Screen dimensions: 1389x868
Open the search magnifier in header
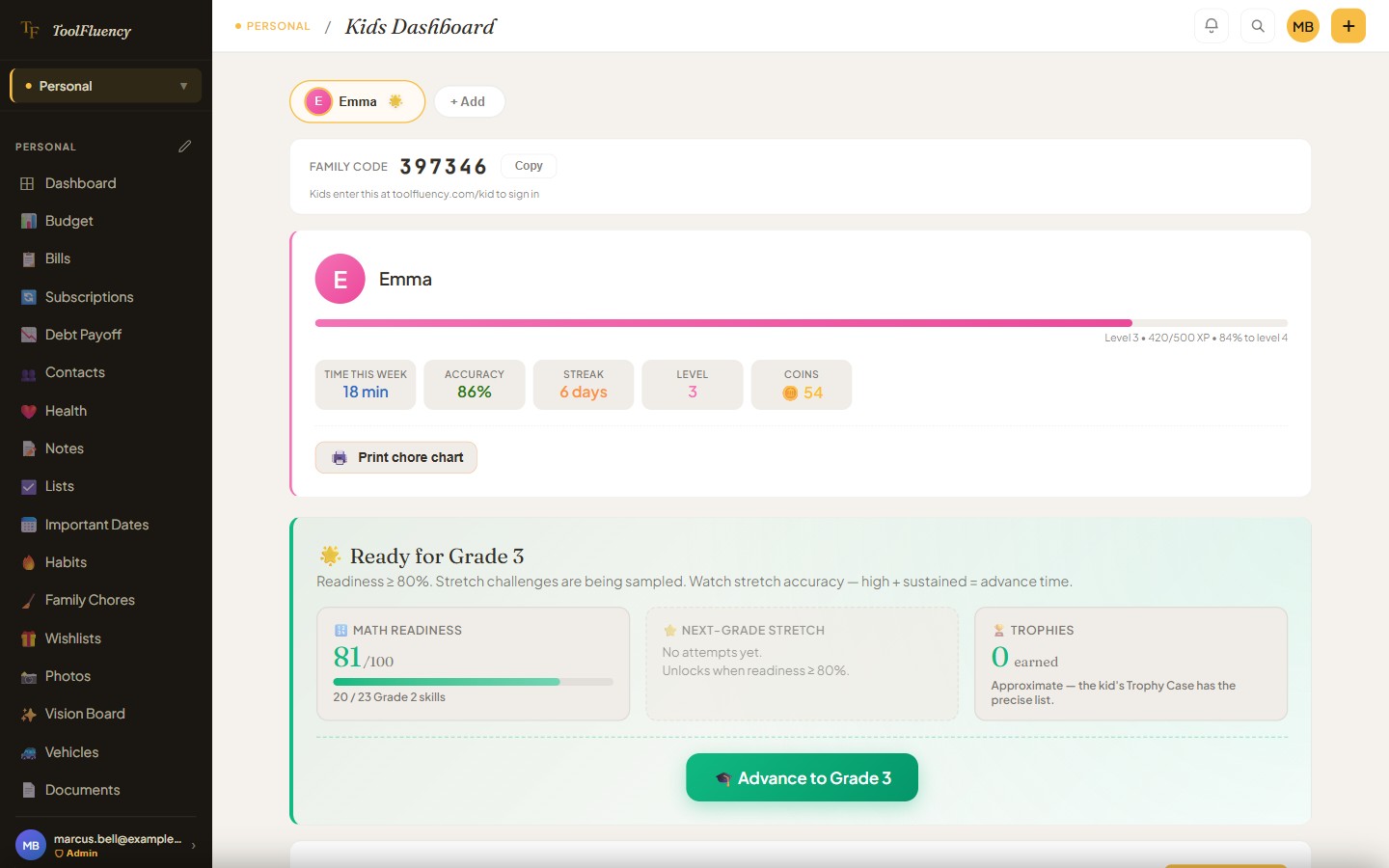click(x=1258, y=26)
